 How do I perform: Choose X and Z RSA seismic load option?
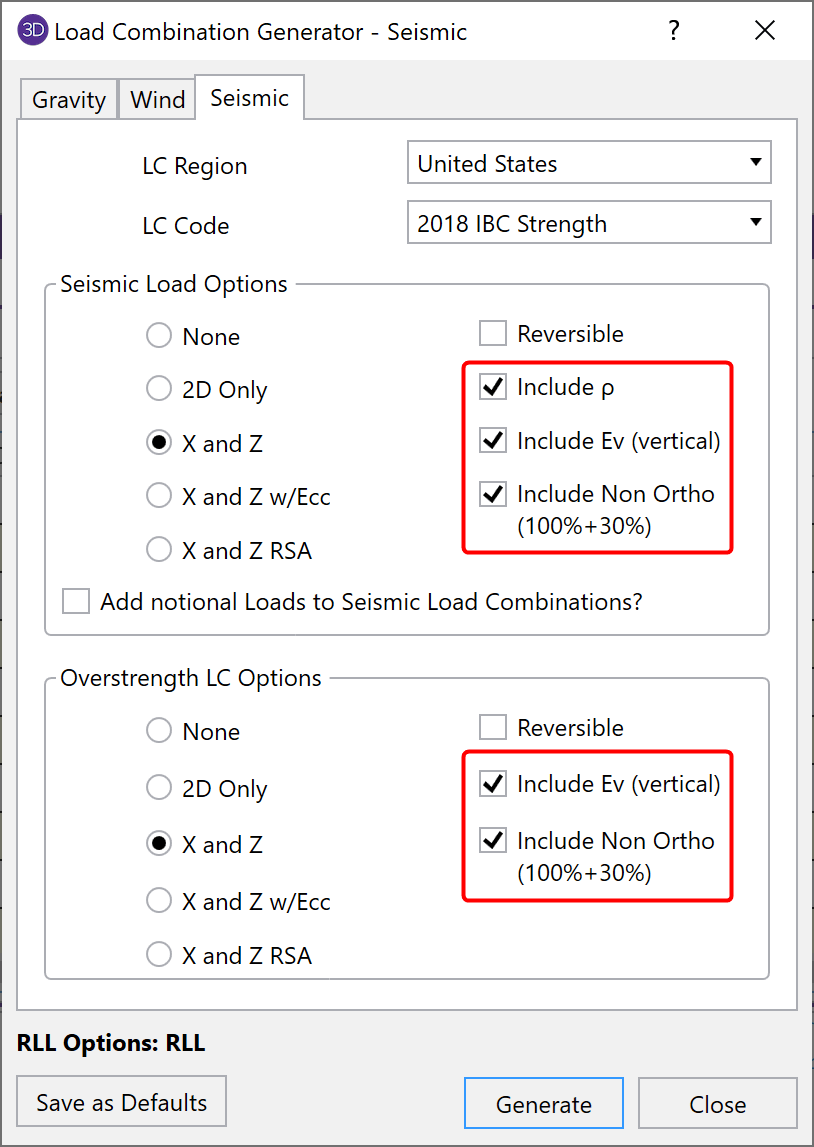pyautogui.click(x=159, y=550)
